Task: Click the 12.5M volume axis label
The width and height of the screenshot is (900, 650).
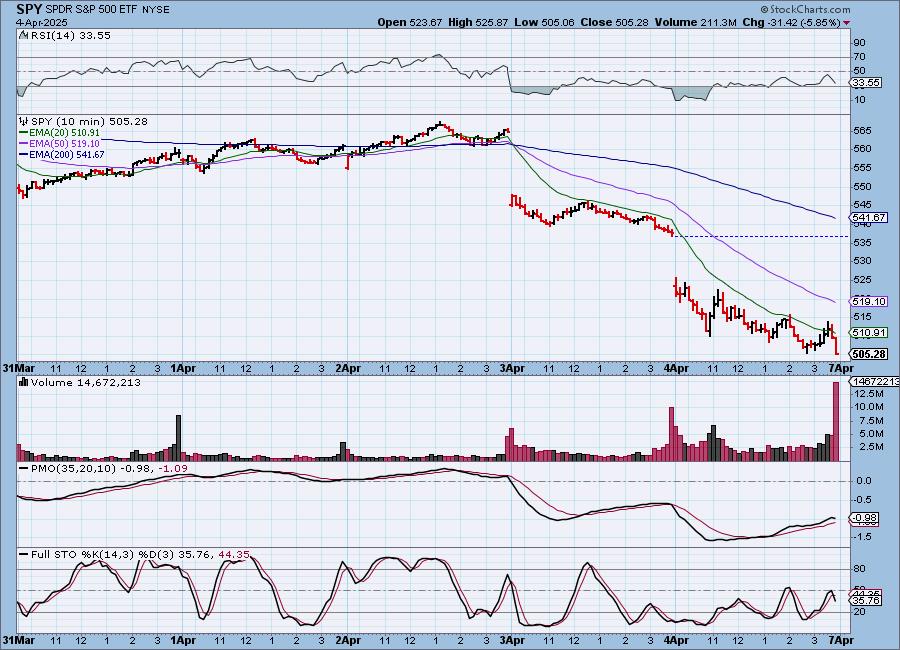Action: click(869, 393)
